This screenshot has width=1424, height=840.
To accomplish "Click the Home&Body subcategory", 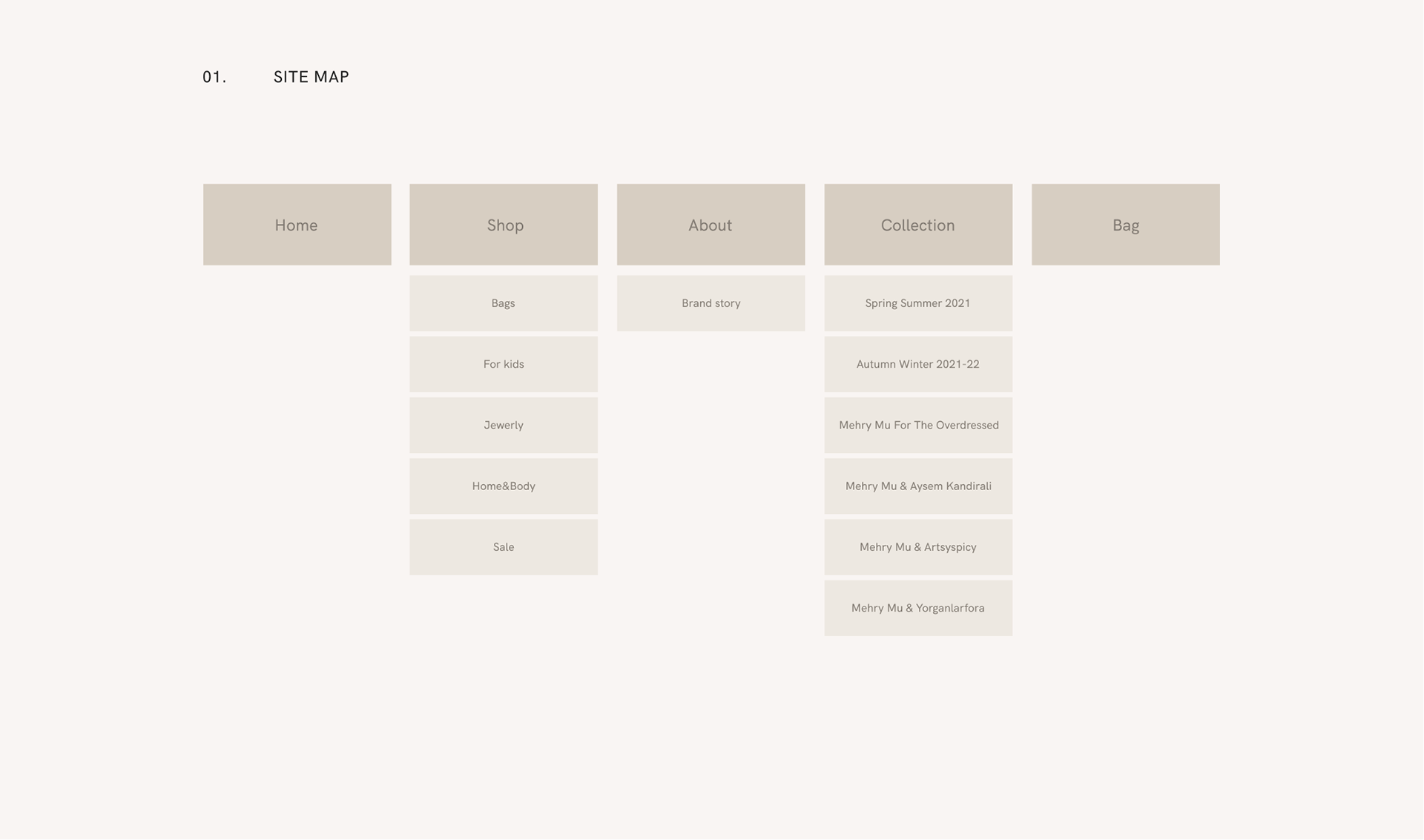I will [x=503, y=486].
